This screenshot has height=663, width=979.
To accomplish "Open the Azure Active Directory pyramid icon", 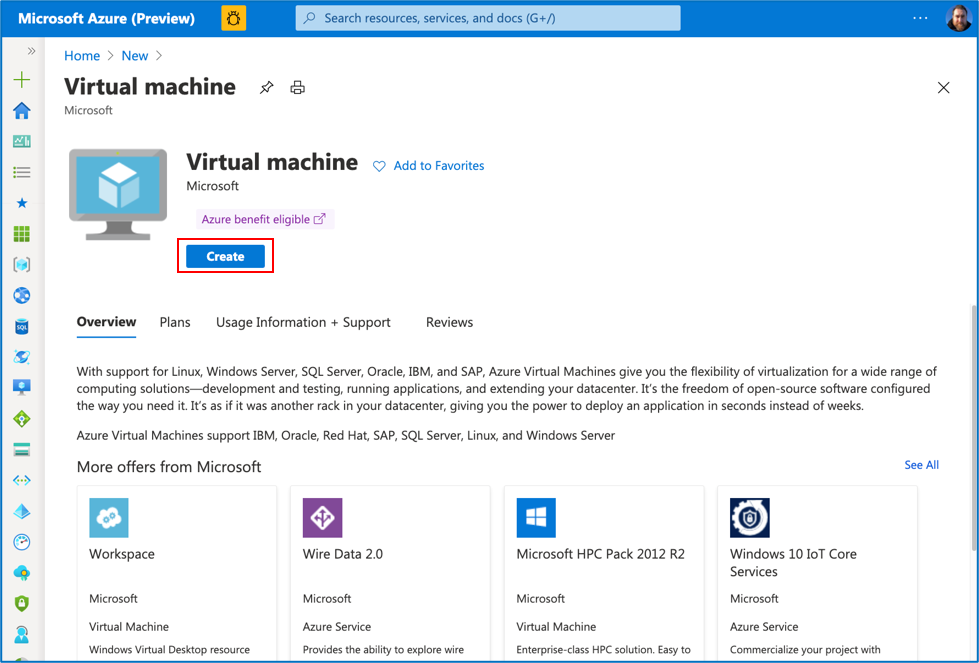I will (x=22, y=511).
